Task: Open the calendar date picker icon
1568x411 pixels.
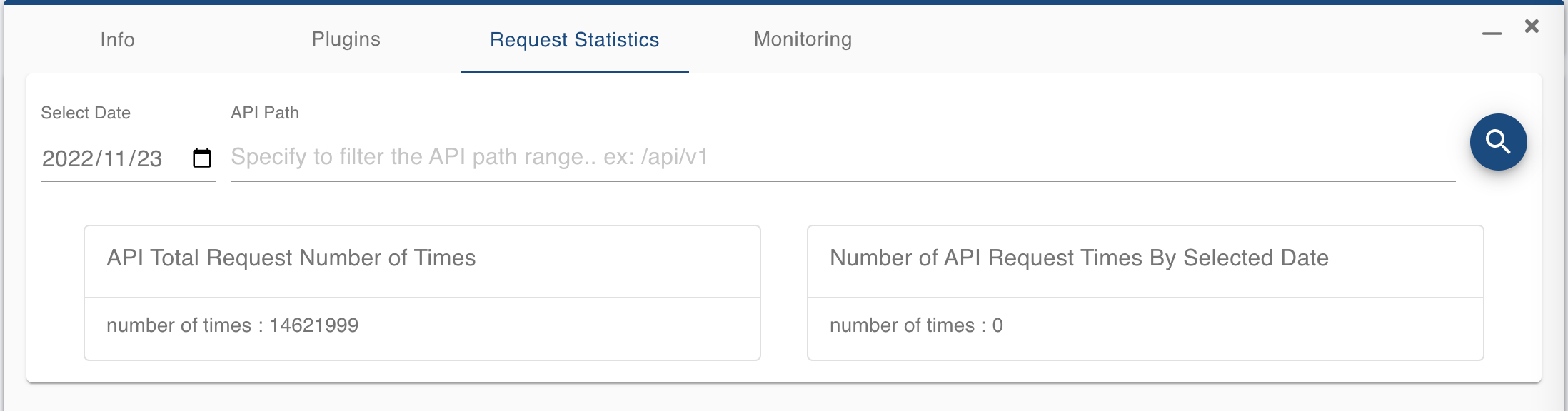Action: click(x=202, y=158)
